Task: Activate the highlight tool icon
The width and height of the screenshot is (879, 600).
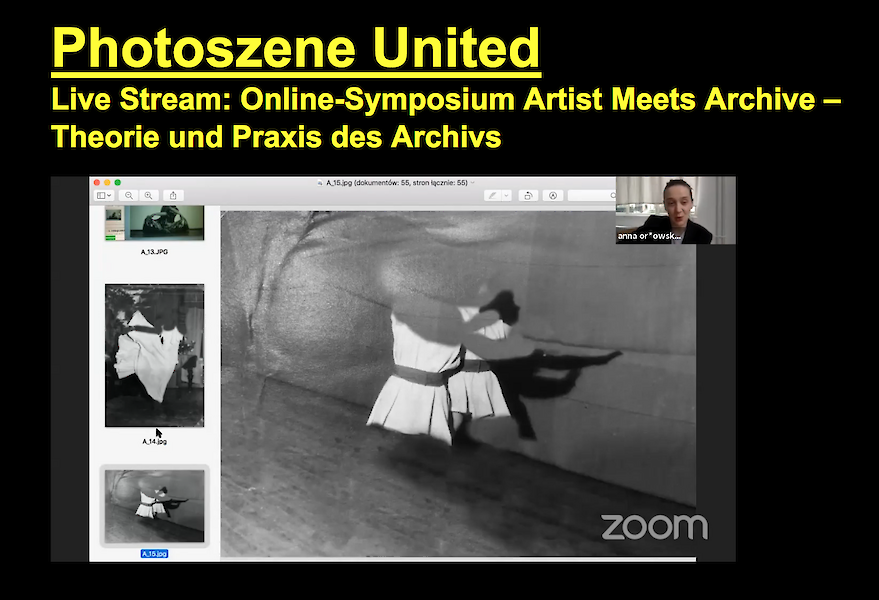Action: coord(553,195)
